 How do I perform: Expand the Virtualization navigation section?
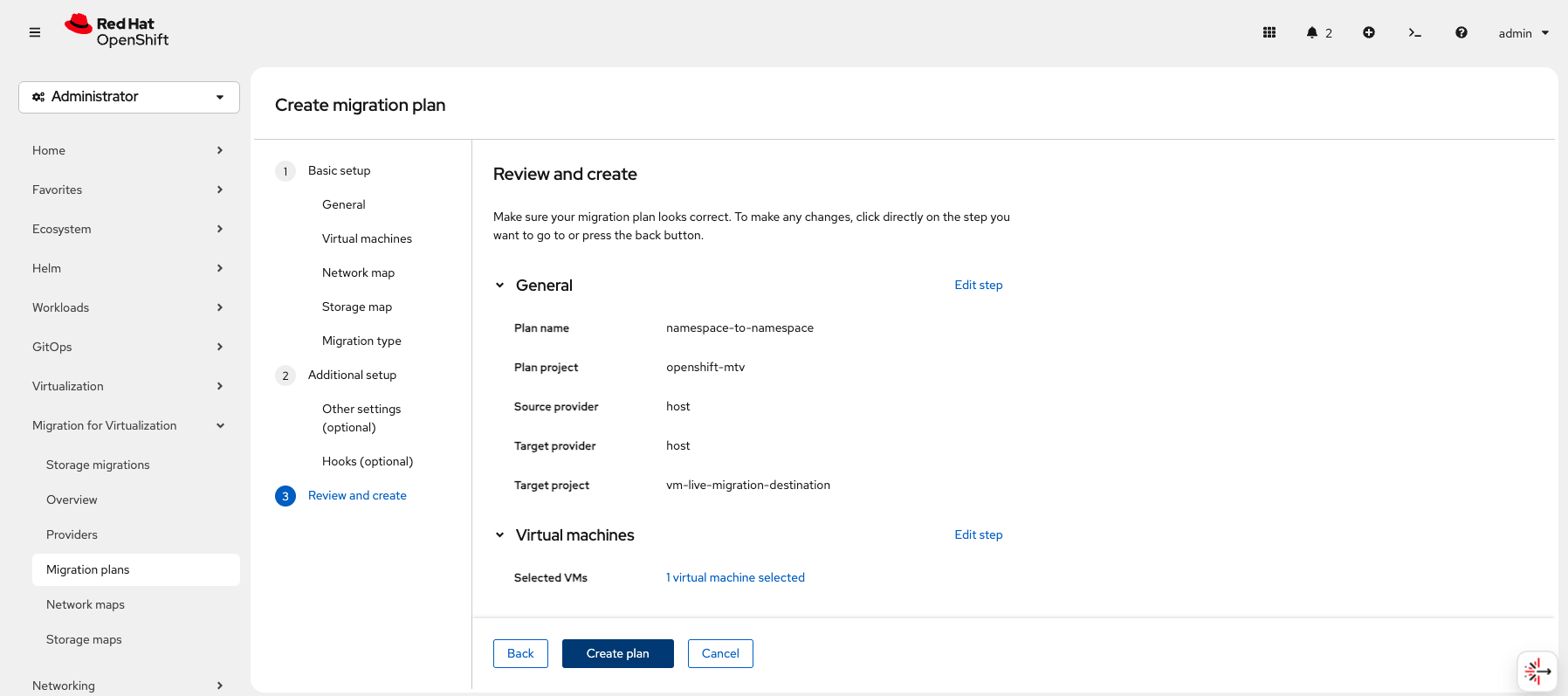tap(128, 386)
